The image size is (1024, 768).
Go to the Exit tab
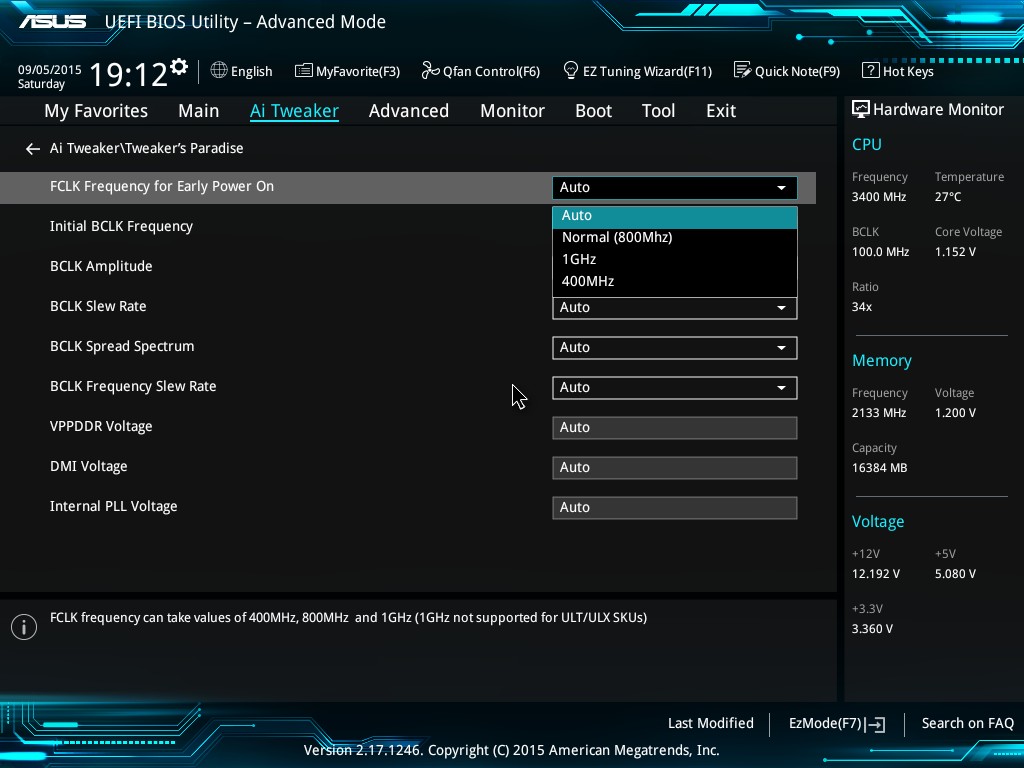(721, 111)
